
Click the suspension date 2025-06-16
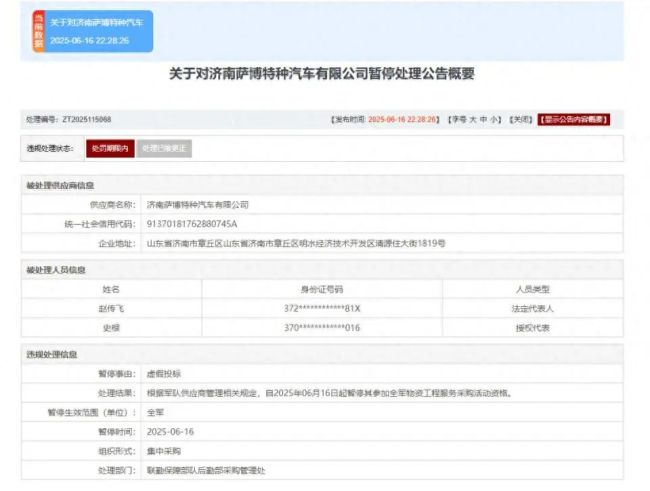pos(170,432)
